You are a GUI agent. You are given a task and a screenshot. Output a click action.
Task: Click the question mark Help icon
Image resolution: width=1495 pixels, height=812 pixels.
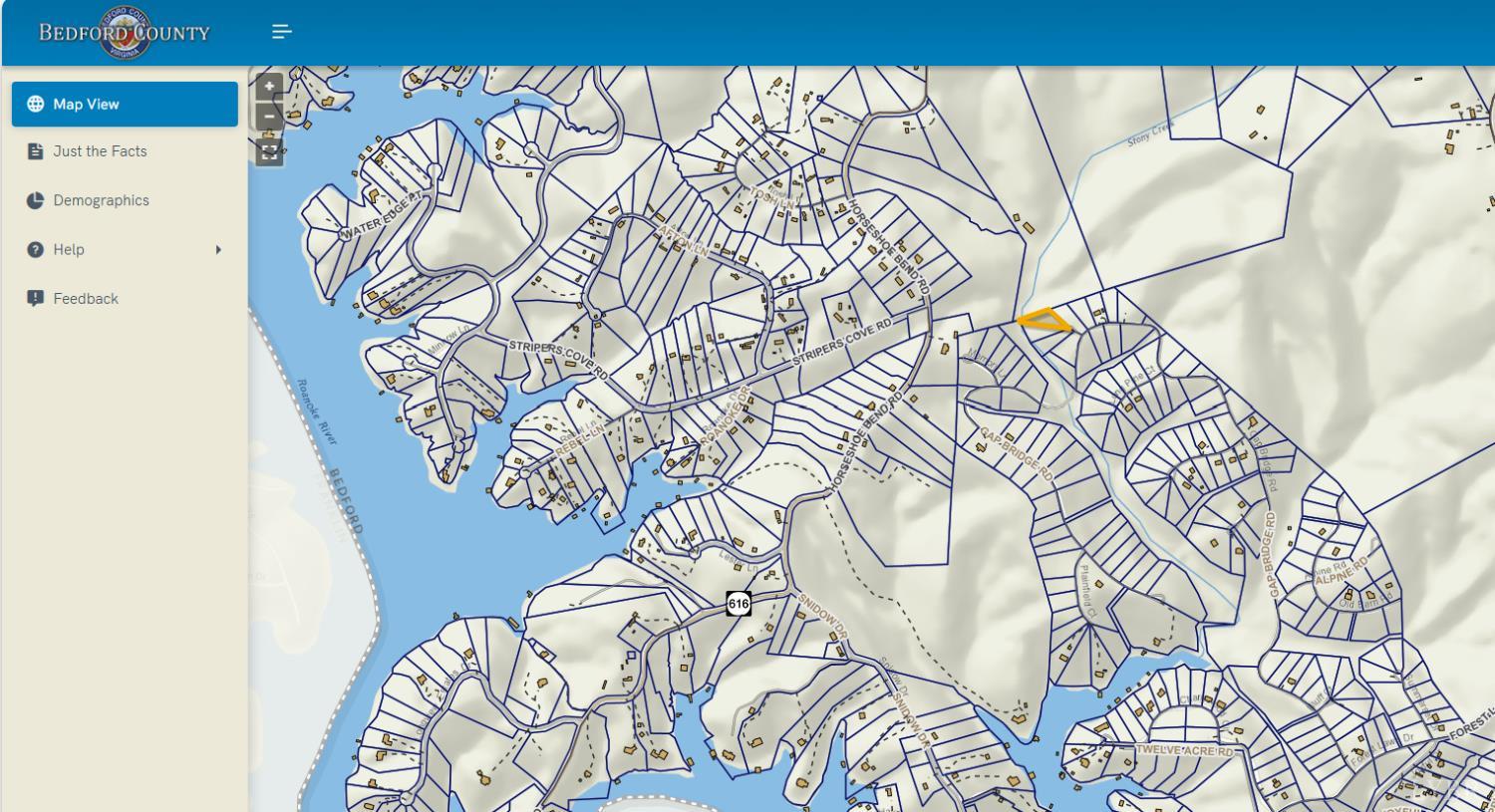pyautogui.click(x=36, y=249)
